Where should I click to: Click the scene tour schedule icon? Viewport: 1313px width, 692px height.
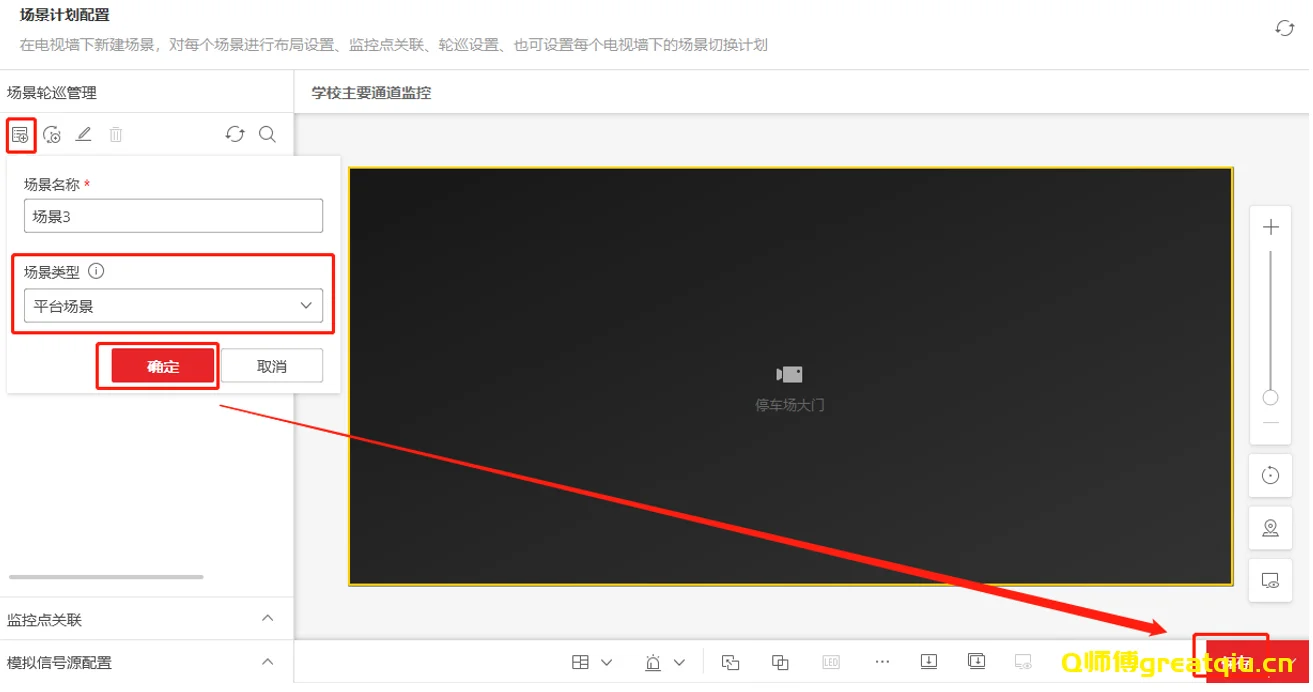(53, 135)
